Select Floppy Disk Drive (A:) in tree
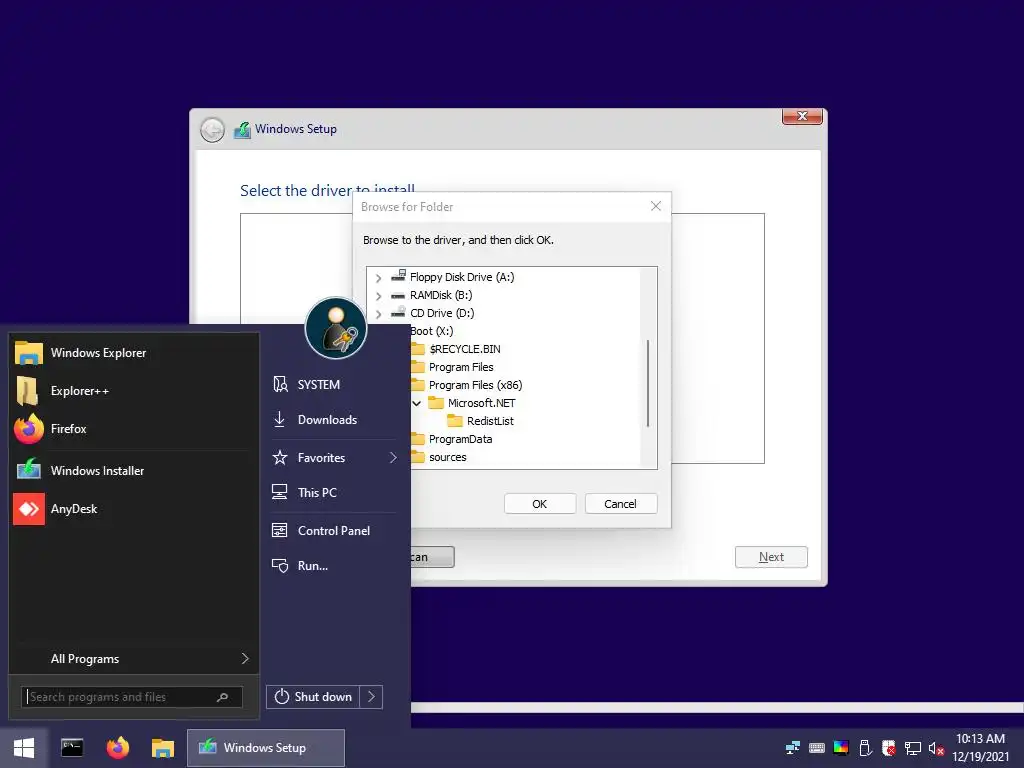 pos(462,277)
